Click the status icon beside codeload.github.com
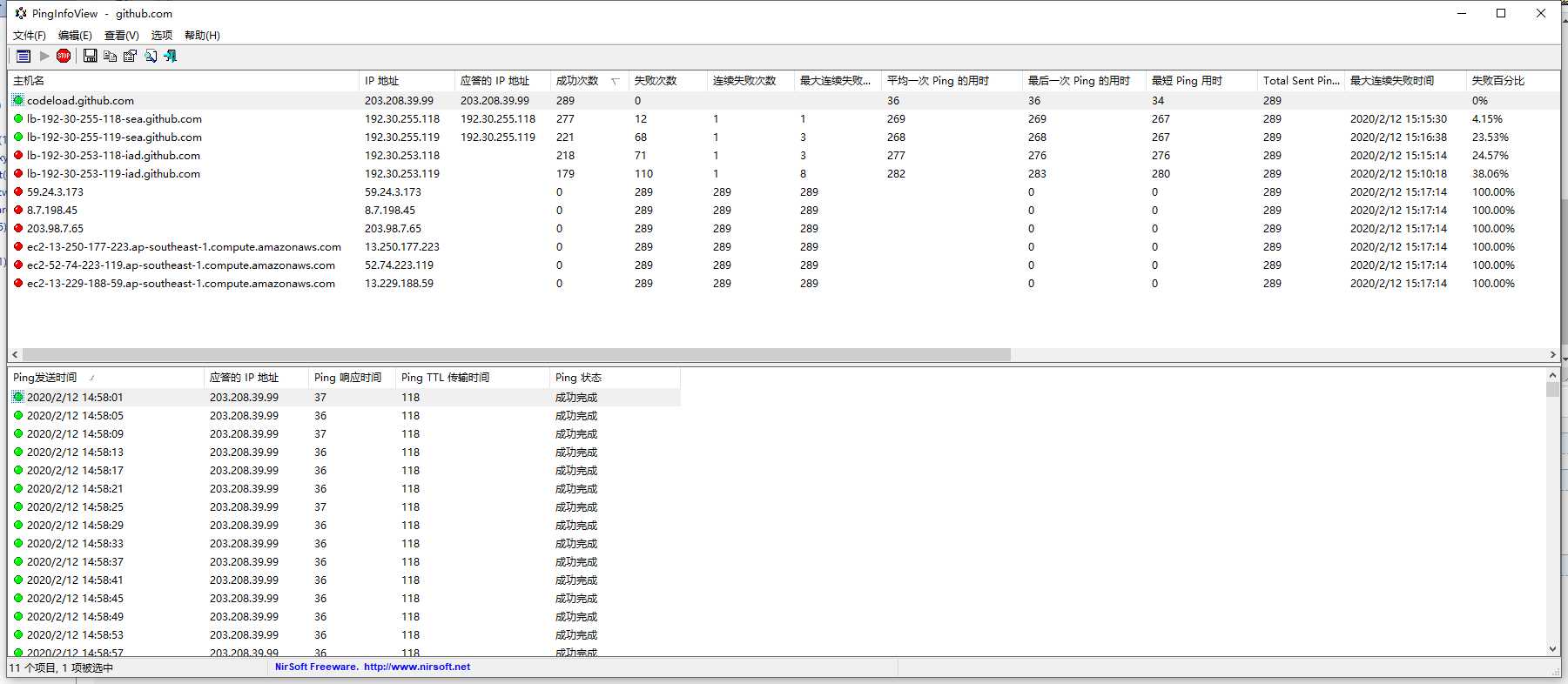 click(x=18, y=100)
